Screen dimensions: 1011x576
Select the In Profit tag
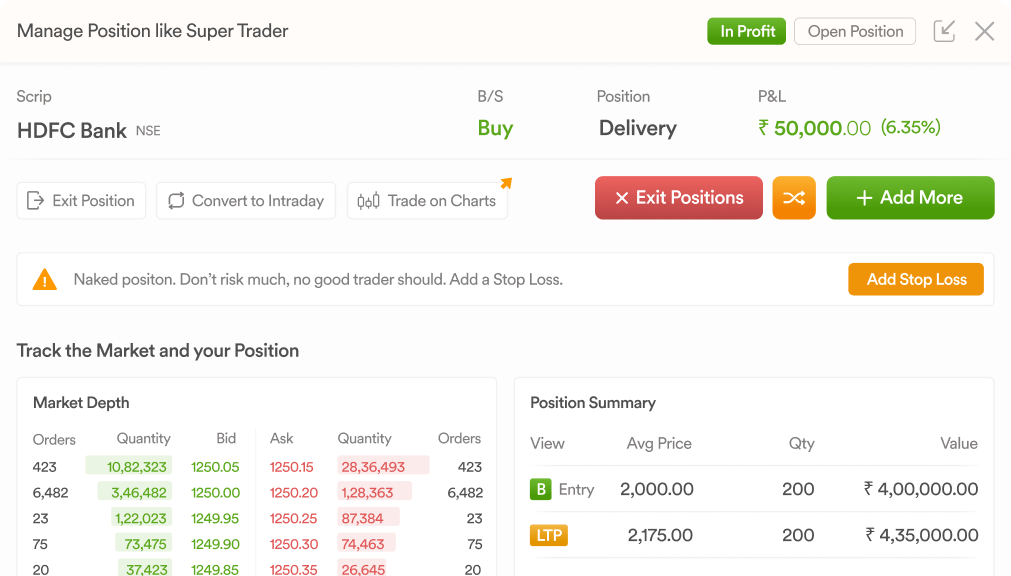(747, 31)
